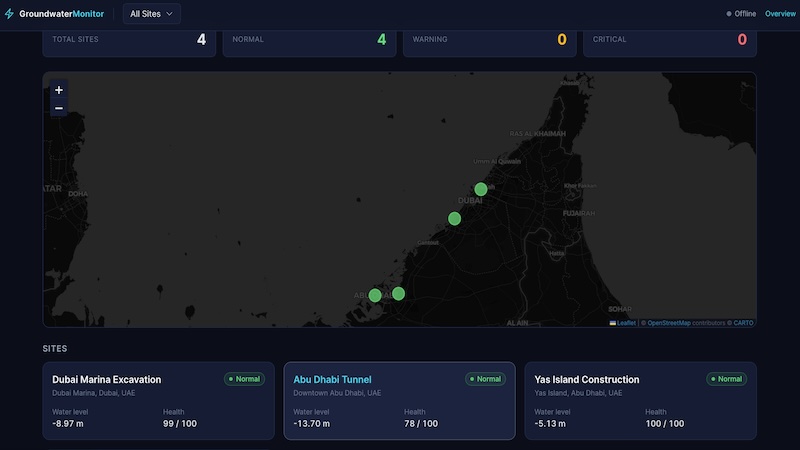Image resolution: width=800 pixels, height=450 pixels.
Task: Select the green marker southwest of Dubai label
Action: [455, 219]
